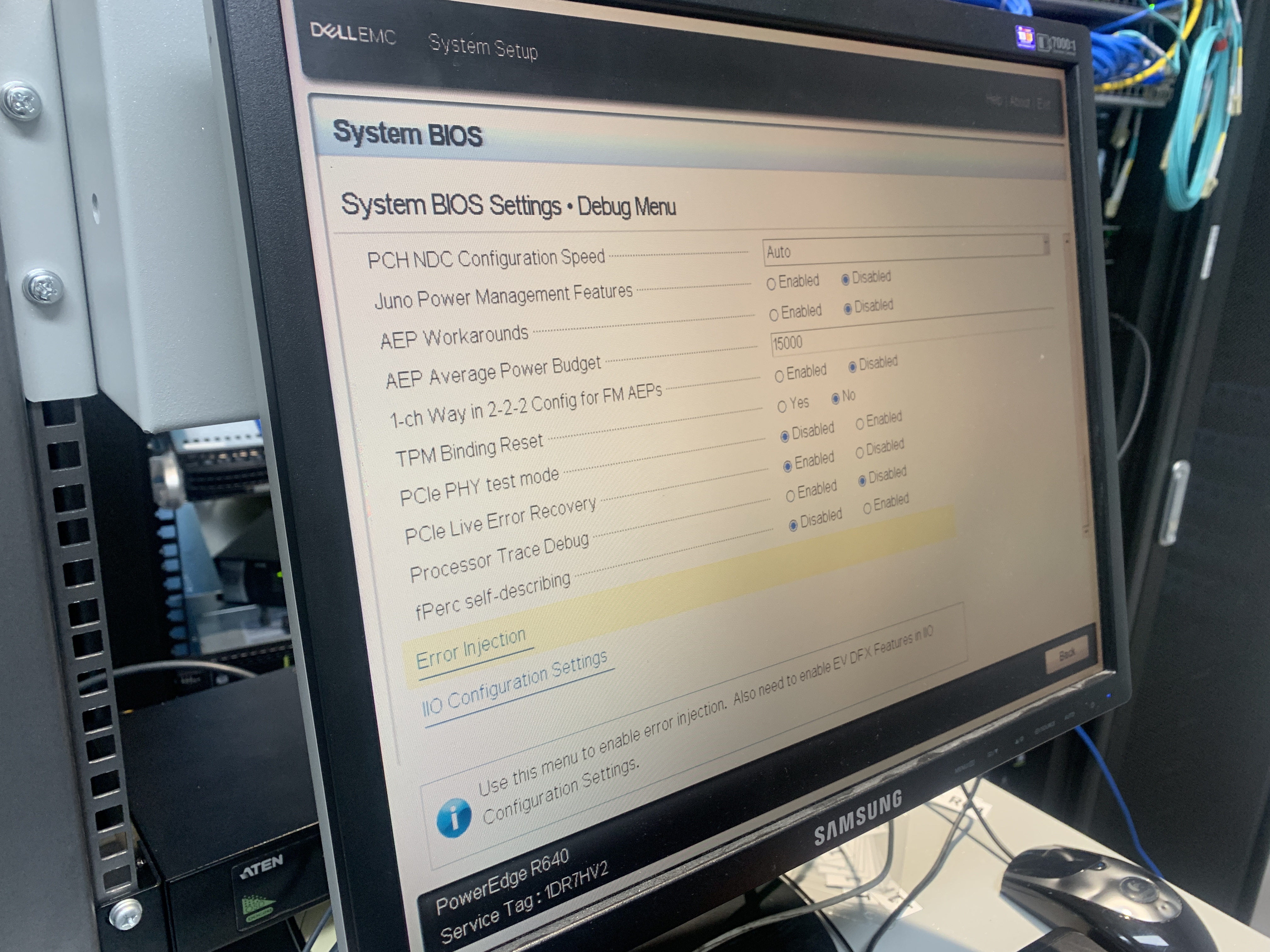Click the 'Processor Trace Debug' label

(499, 557)
